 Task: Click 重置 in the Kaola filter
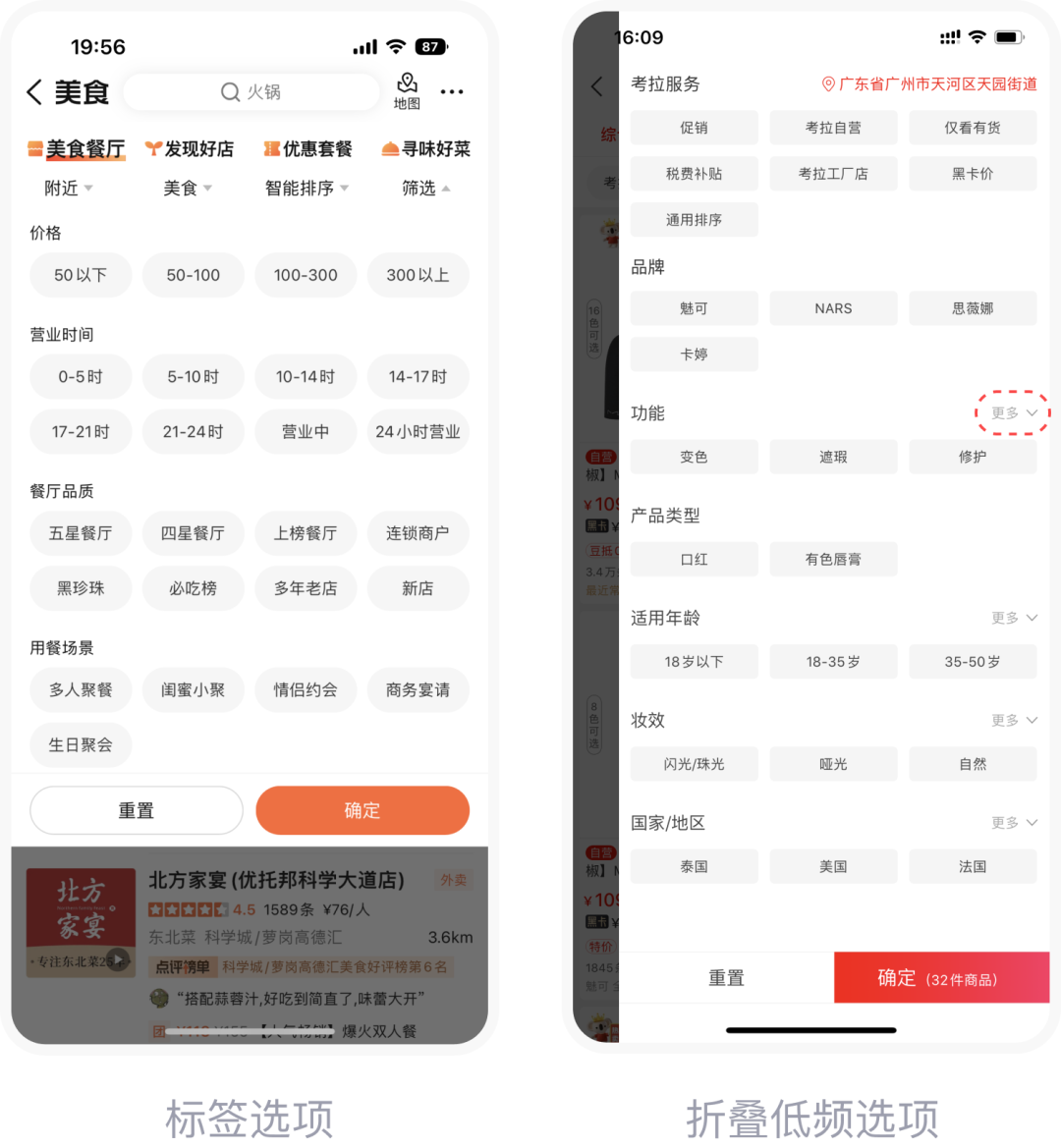726,978
